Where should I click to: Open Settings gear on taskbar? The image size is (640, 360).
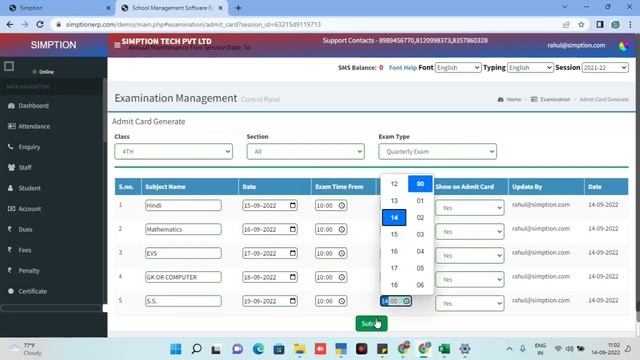click(x=465, y=349)
